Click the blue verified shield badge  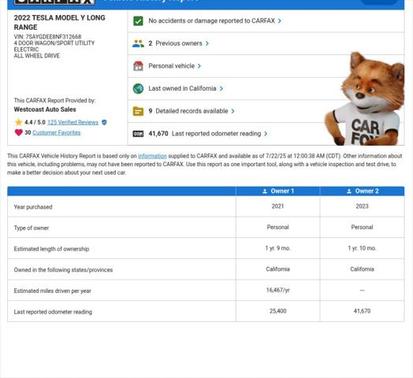[x=104, y=122]
